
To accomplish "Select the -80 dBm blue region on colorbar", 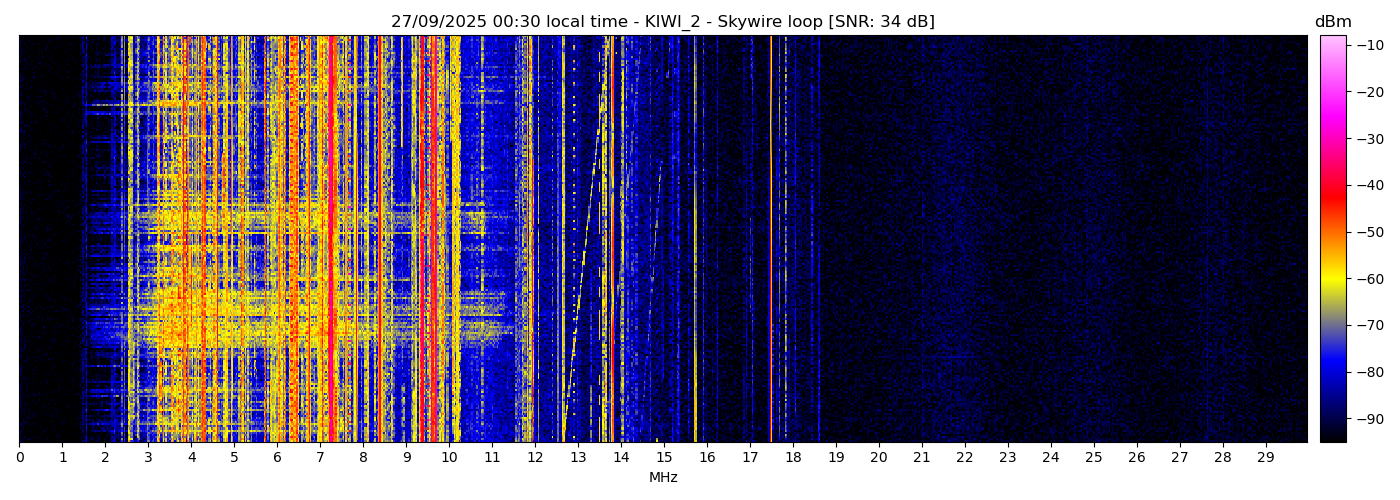I will (1332, 372).
